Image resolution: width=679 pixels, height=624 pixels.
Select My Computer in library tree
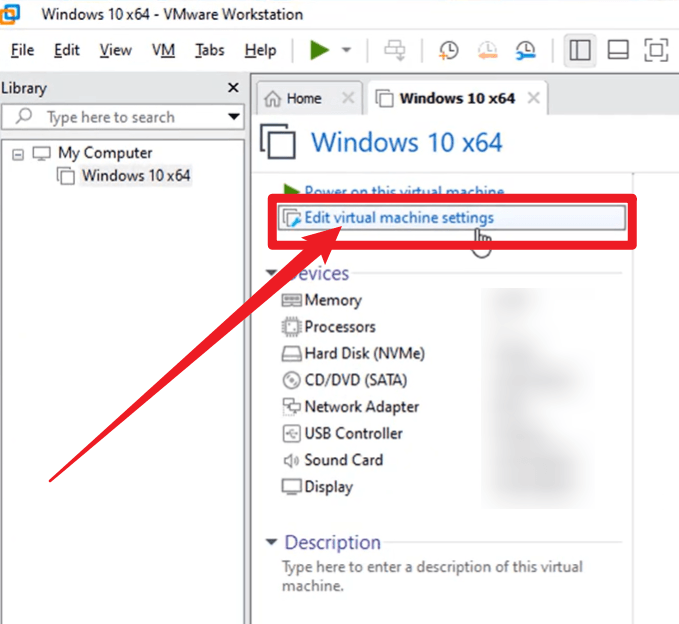[105, 153]
